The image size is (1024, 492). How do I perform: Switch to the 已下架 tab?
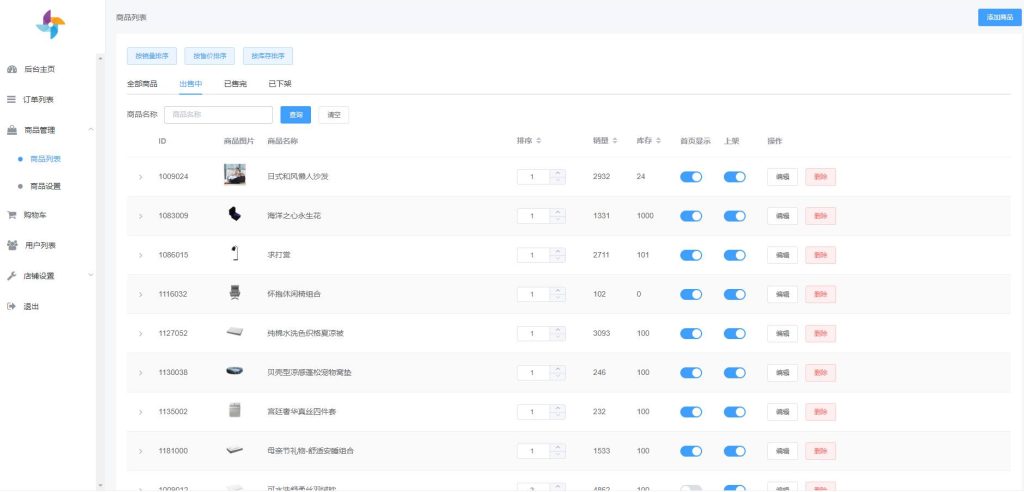click(280, 84)
